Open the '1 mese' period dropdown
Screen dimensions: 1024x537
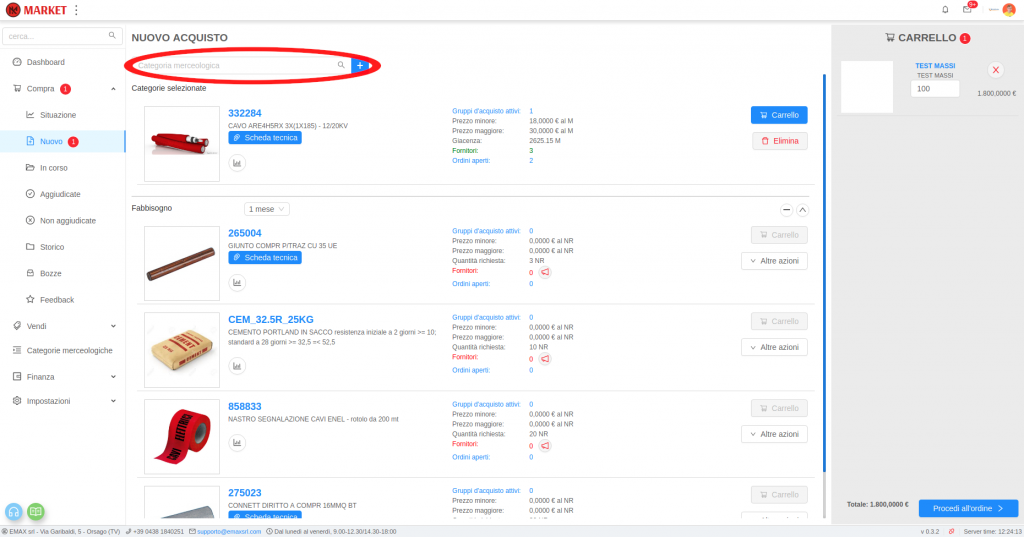[267, 209]
